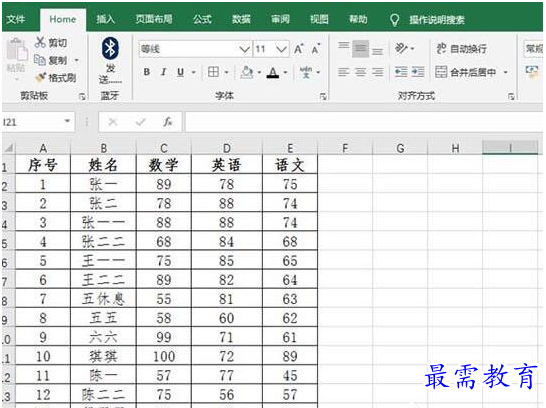546x408 pixels.
Task: Switch to the Formulas (公式) tab
Action: coord(202,19)
